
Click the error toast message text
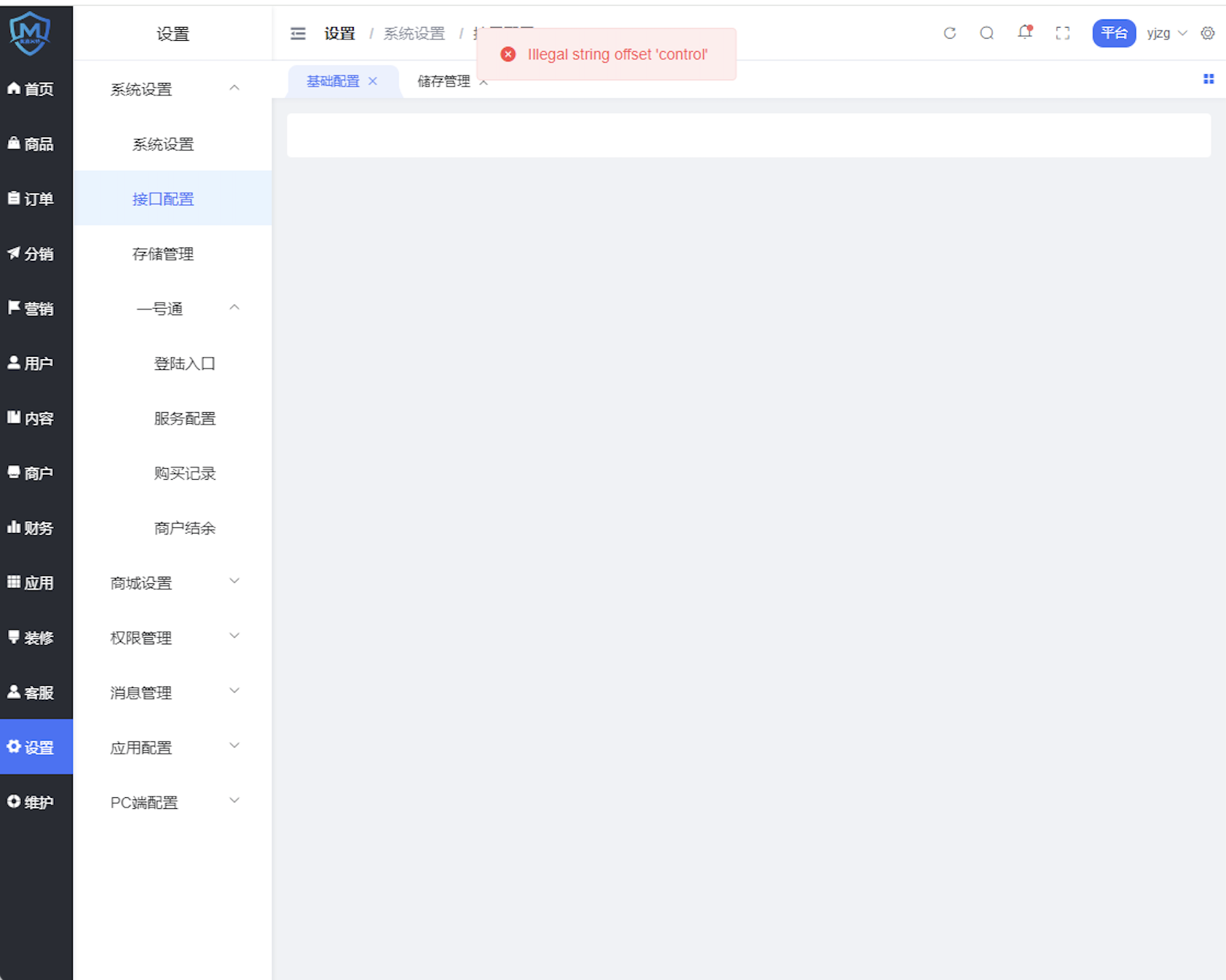617,54
